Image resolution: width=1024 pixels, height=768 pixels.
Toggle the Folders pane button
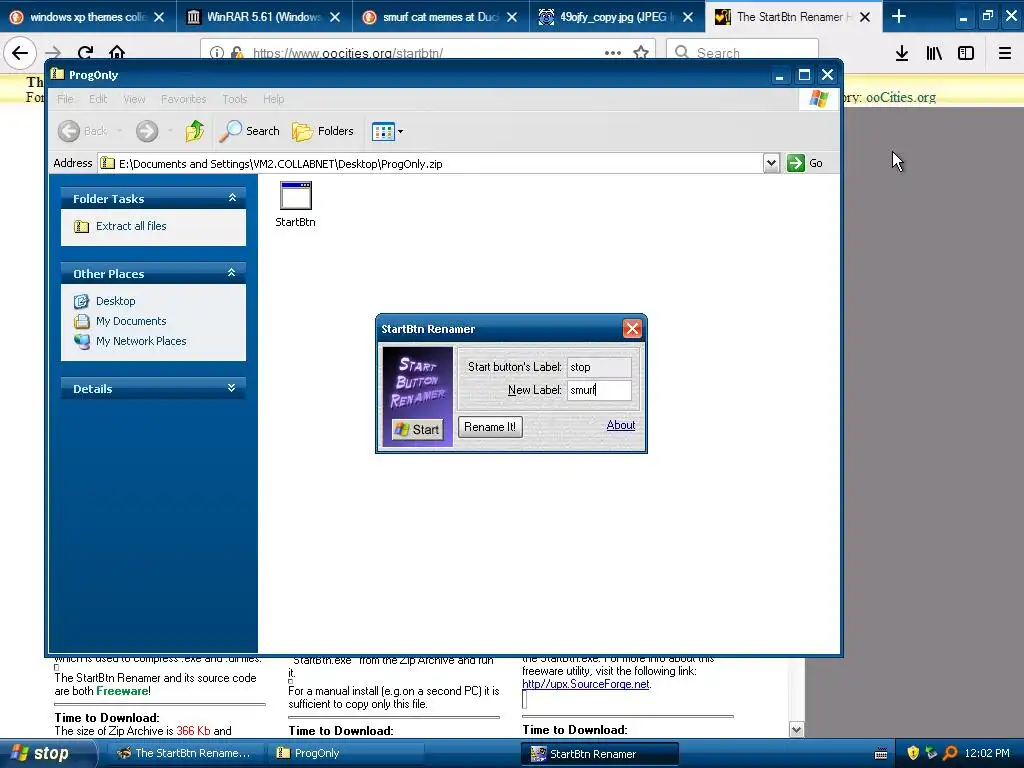[x=323, y=131]
